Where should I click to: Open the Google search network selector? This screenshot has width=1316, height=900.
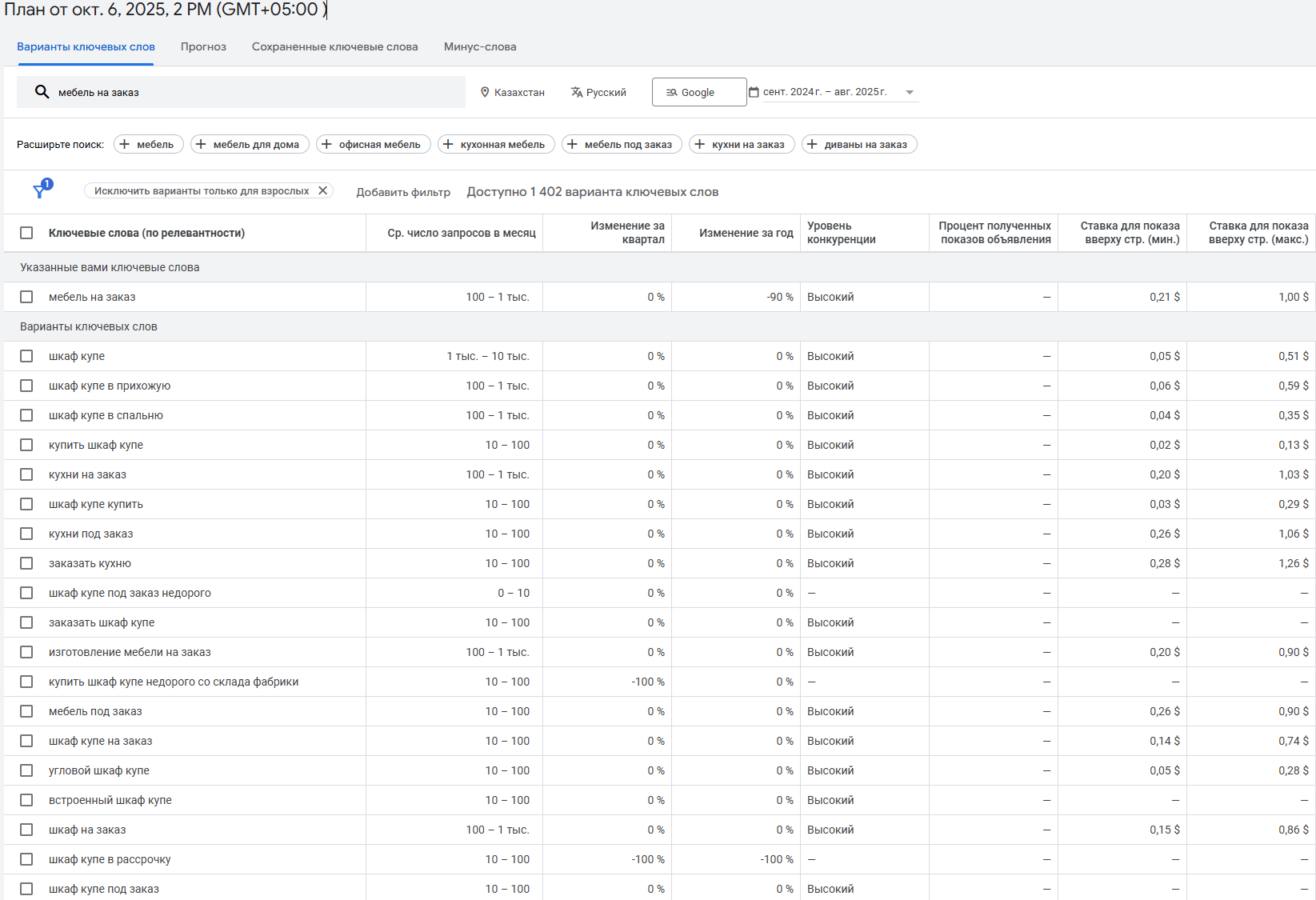pos(698,92)
